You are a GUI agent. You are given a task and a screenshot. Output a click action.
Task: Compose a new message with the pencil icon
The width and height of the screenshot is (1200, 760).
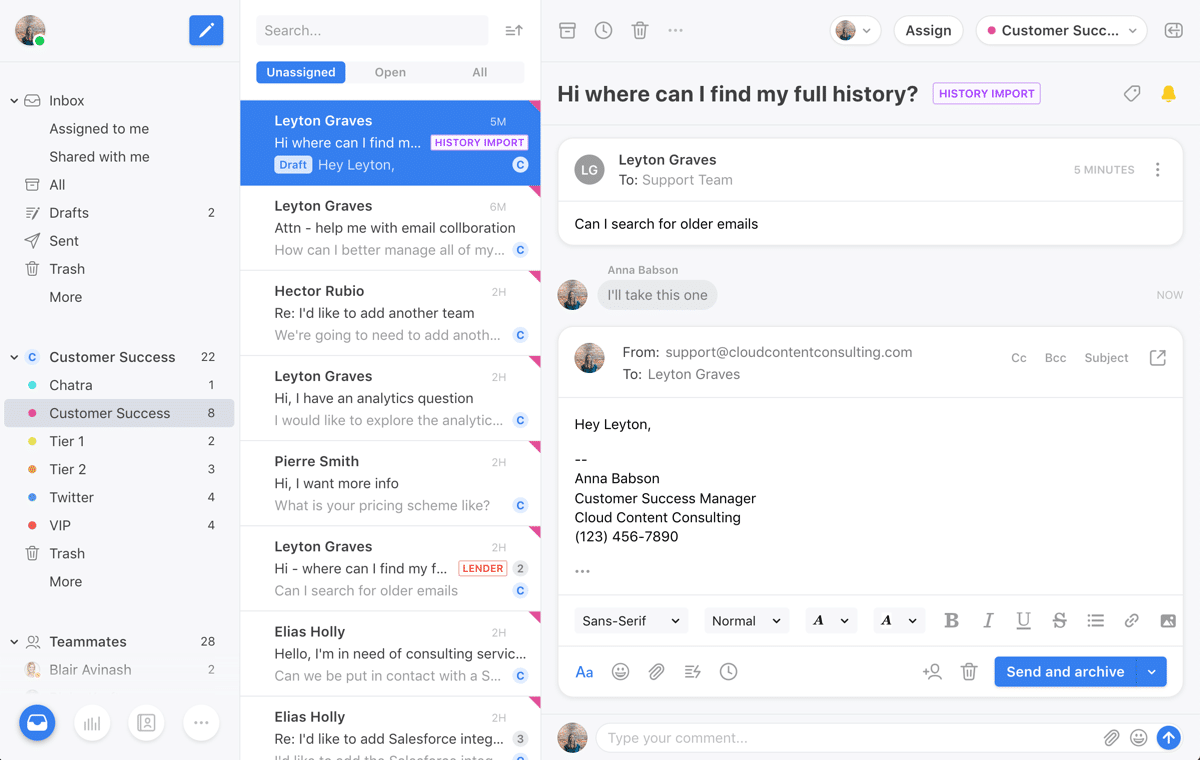tap(206, 30)
